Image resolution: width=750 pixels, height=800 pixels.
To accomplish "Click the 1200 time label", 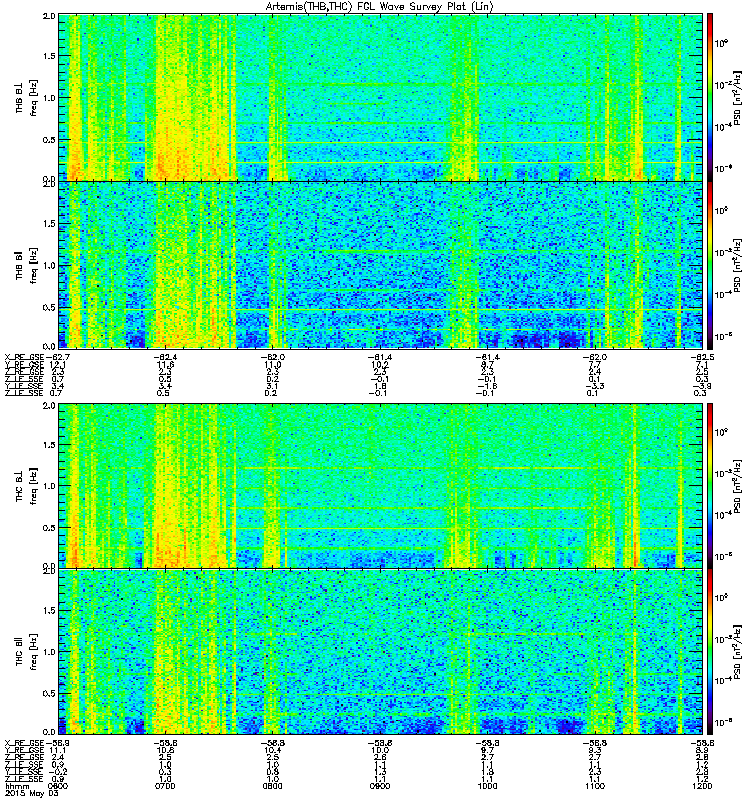I will (x=702, y=786).
